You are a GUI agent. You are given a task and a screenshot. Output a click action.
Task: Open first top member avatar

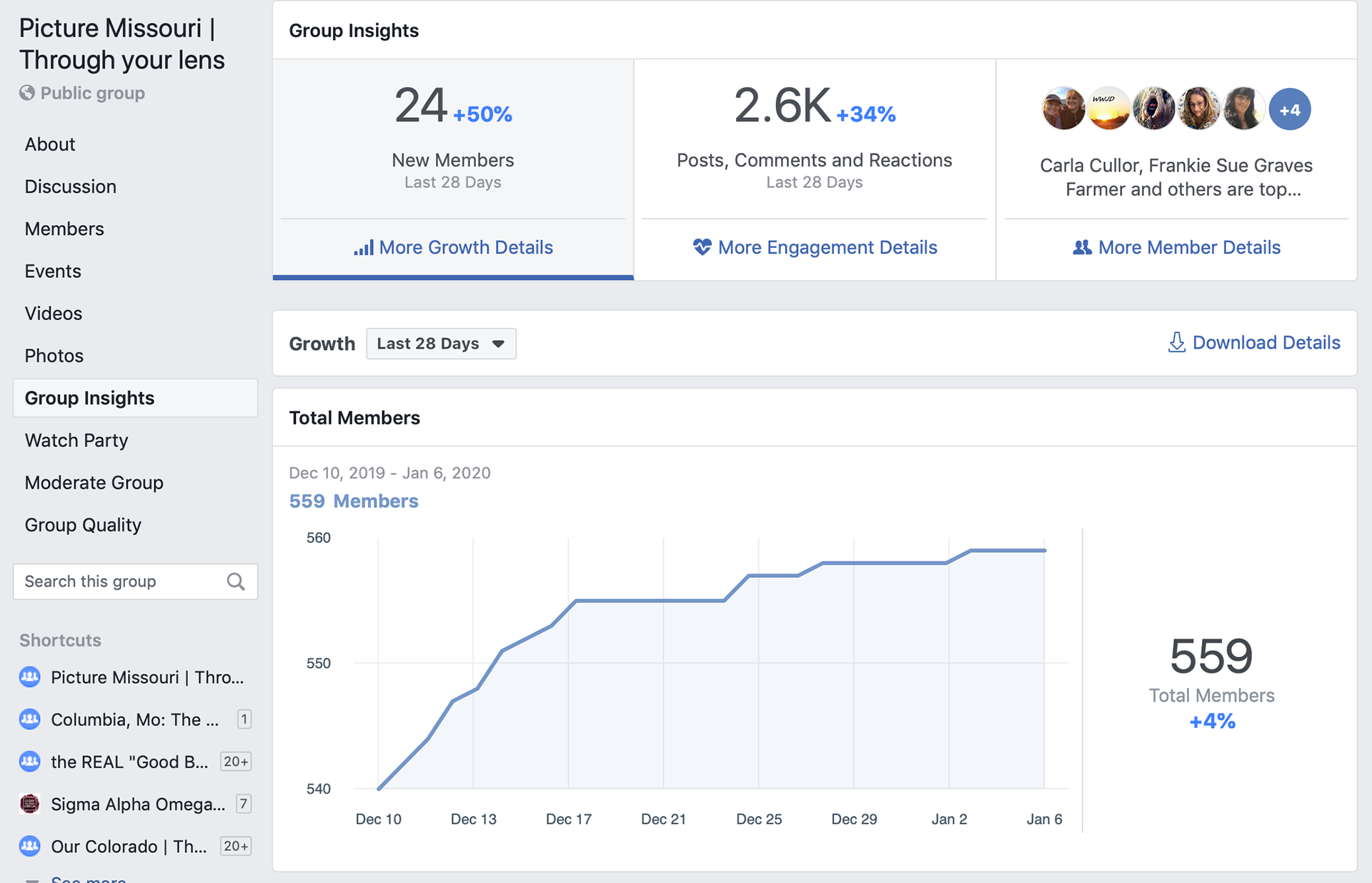point(1063,109)
